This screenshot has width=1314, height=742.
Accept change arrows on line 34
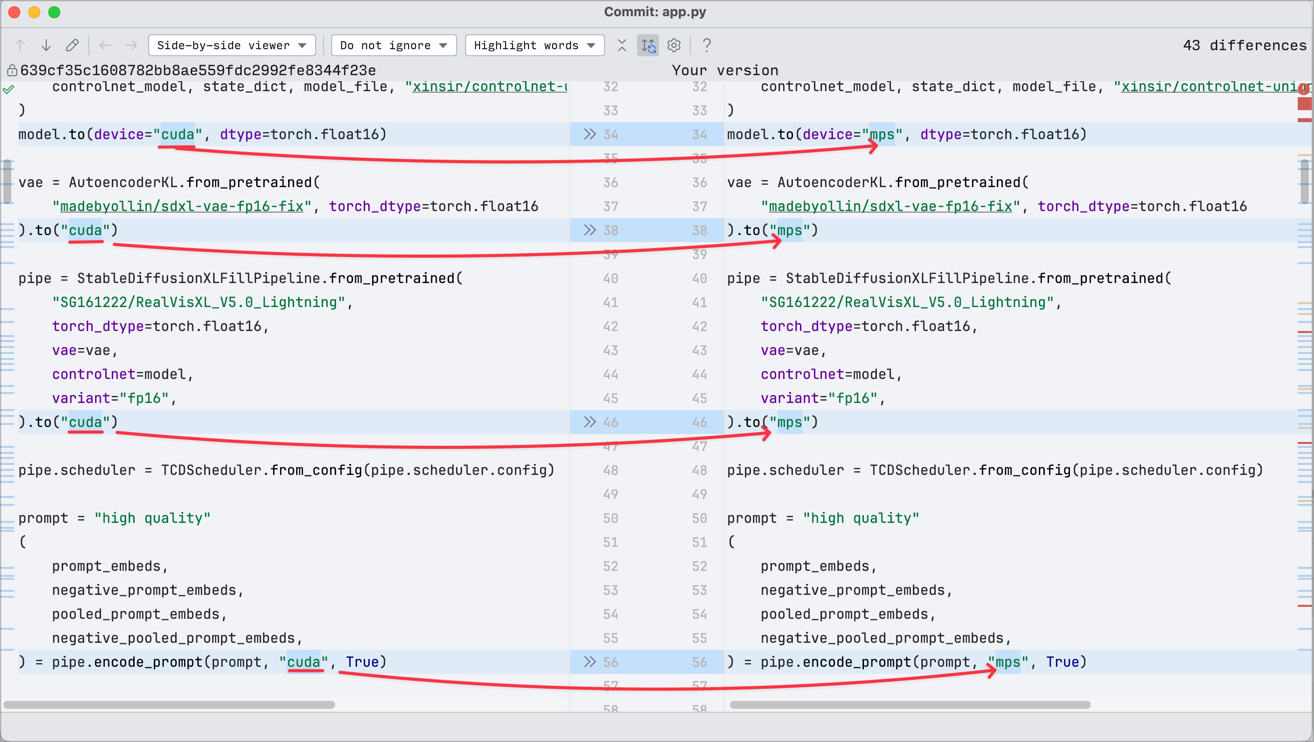click(590, 134)
